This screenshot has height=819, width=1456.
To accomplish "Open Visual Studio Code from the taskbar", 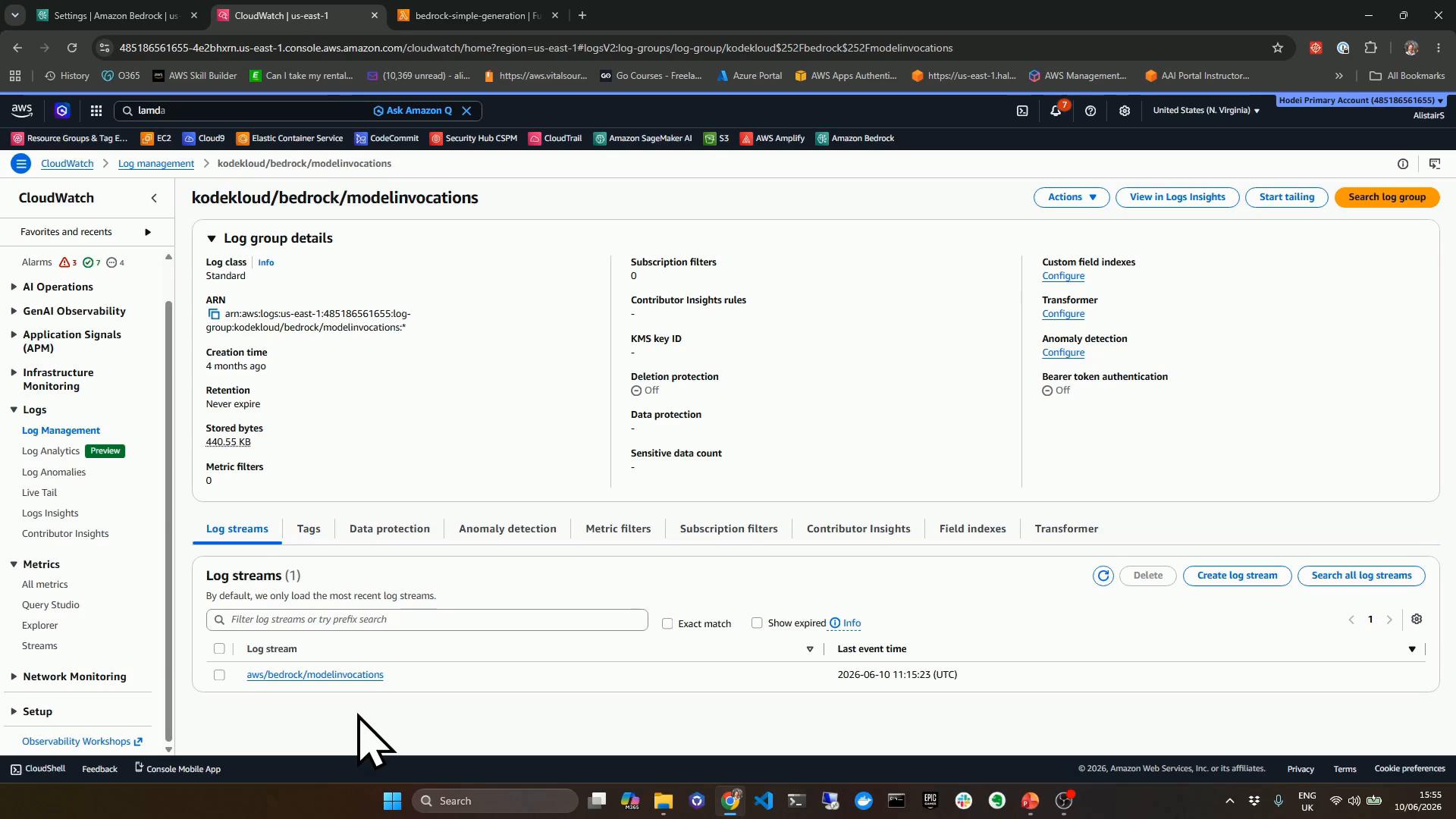I will (x=764, y=801).
